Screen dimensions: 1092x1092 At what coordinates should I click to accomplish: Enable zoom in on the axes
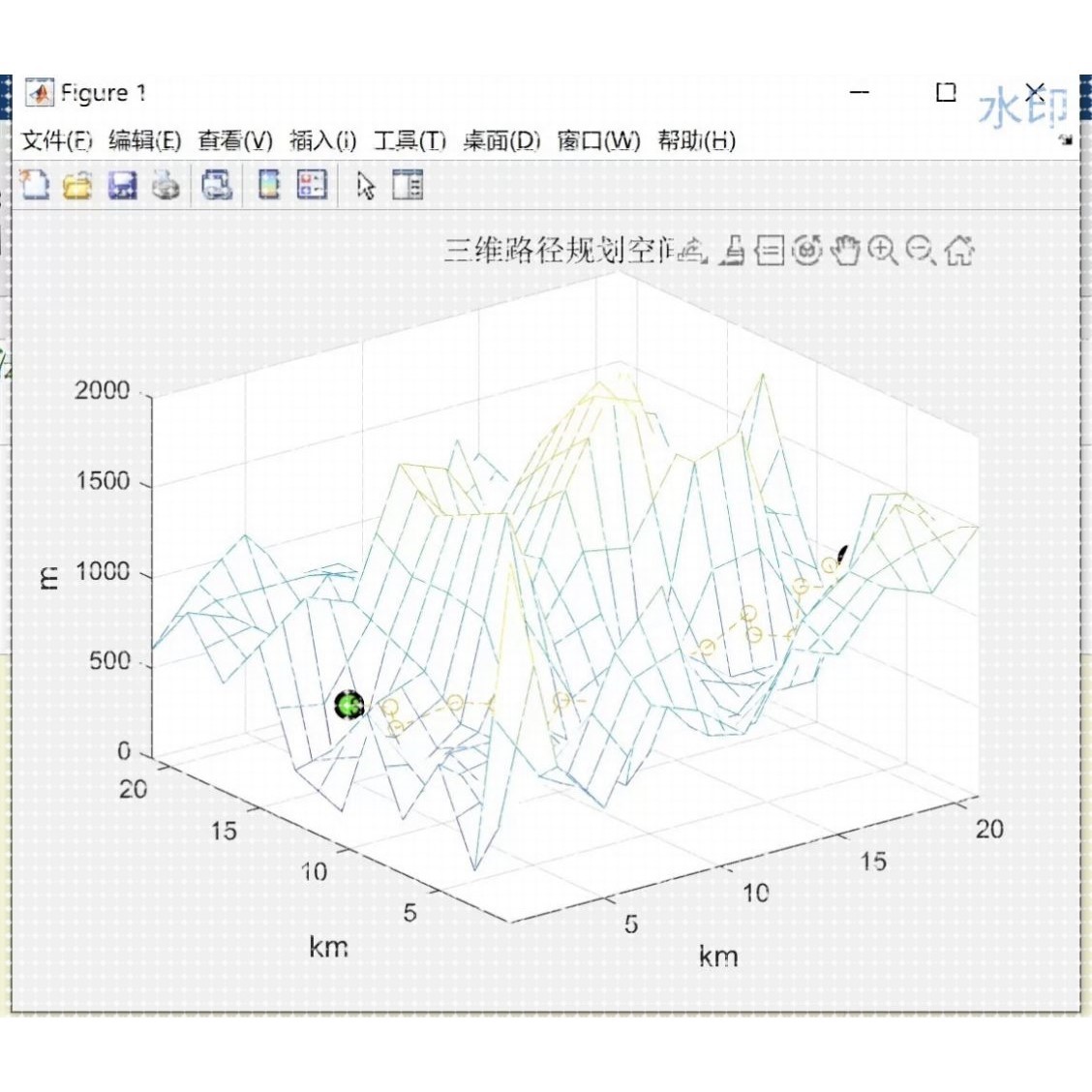point(883,254)
